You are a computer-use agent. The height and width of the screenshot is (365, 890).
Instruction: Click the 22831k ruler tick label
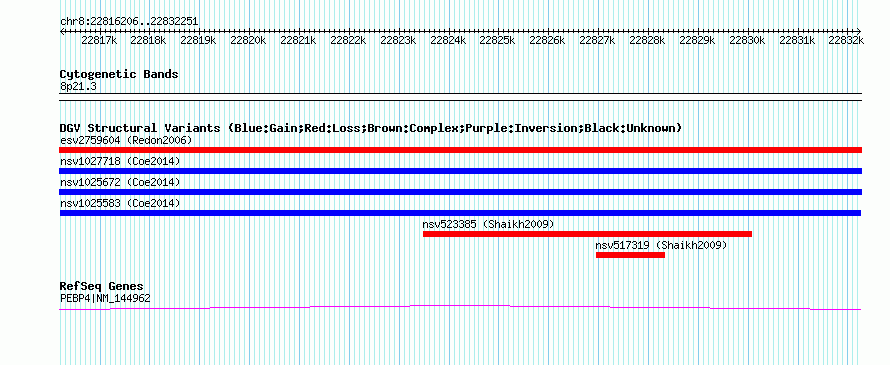(x=797, y=40)
